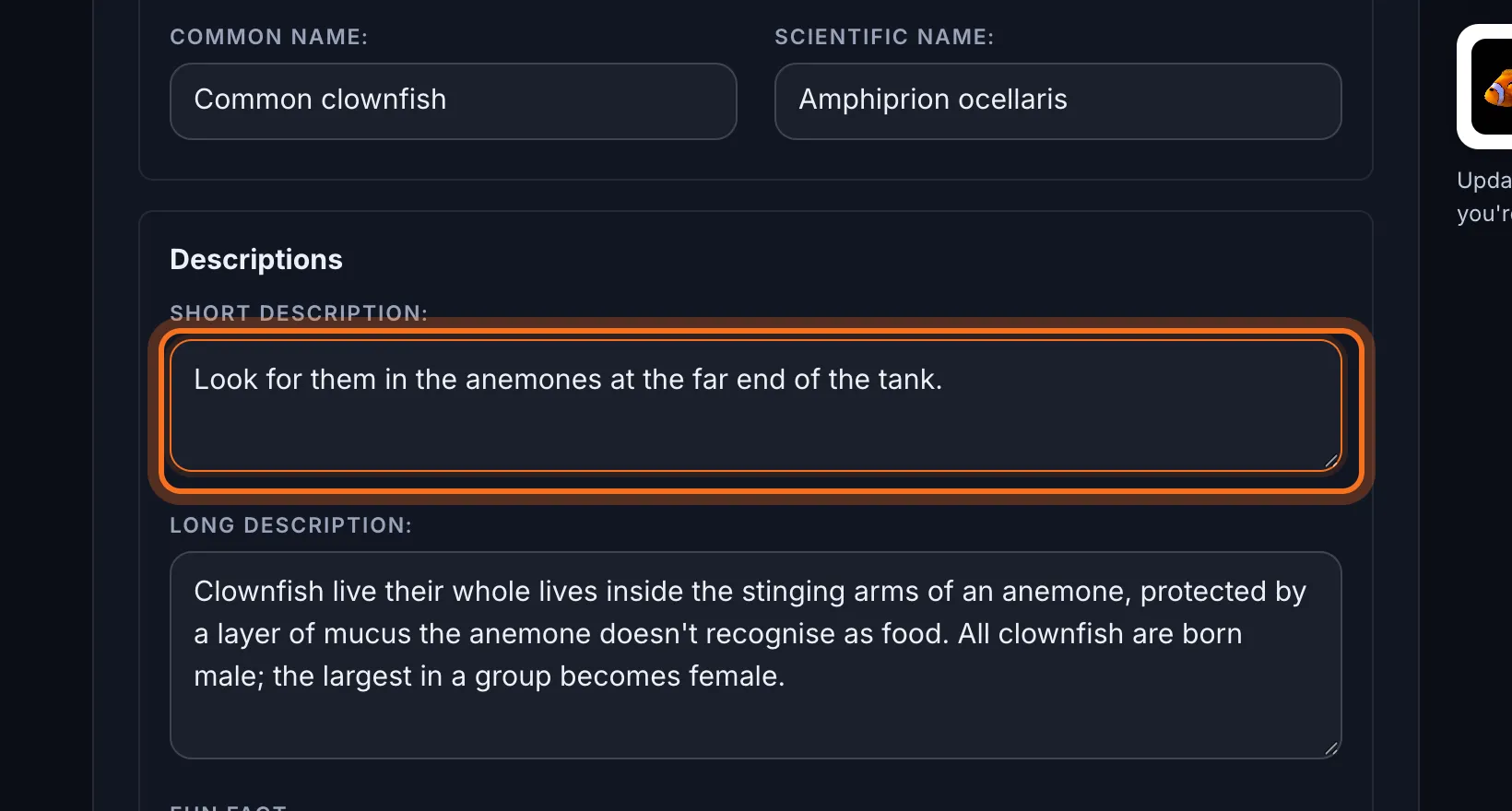Click the COMMON NAME label
The height and width of the screenshot is (811, 1512).
269,37
